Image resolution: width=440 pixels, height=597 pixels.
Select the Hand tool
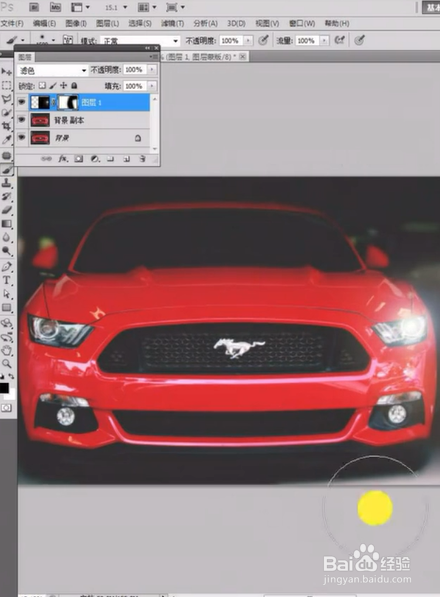click(6, 350)
